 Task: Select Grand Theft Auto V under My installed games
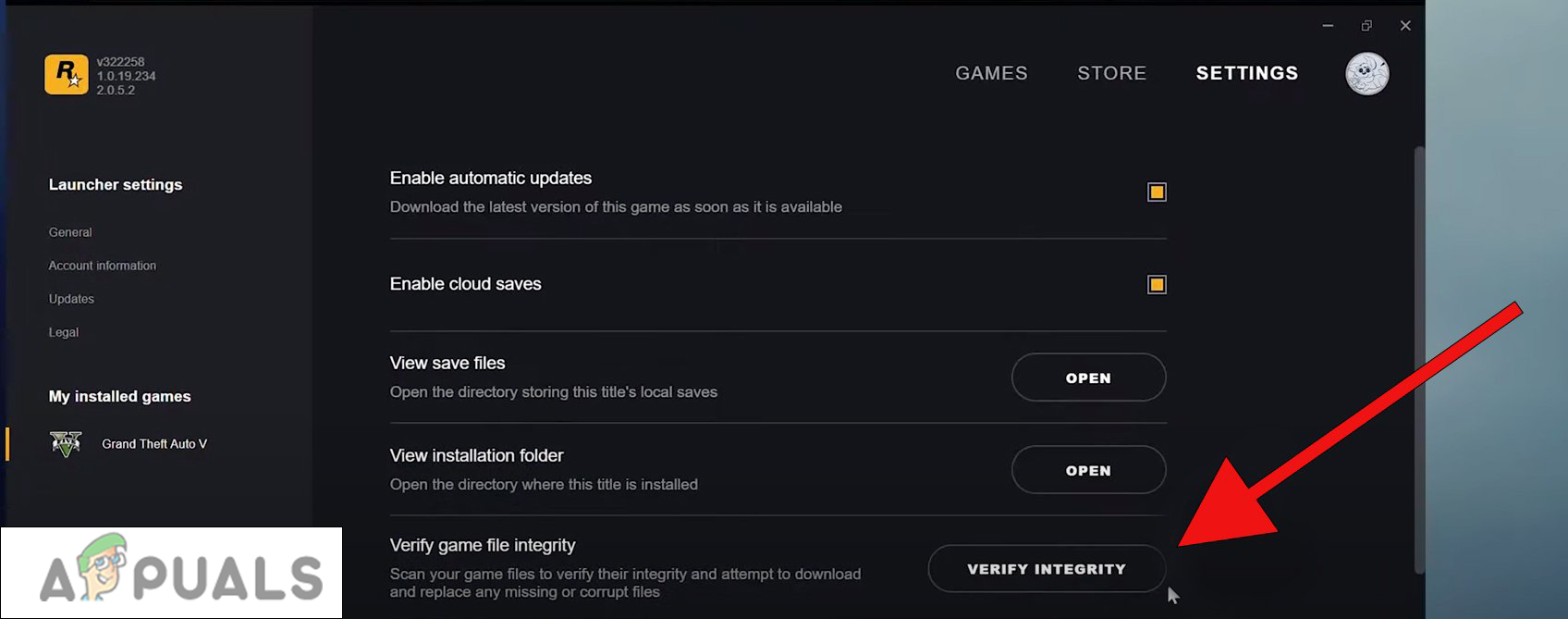coord(153,443)
